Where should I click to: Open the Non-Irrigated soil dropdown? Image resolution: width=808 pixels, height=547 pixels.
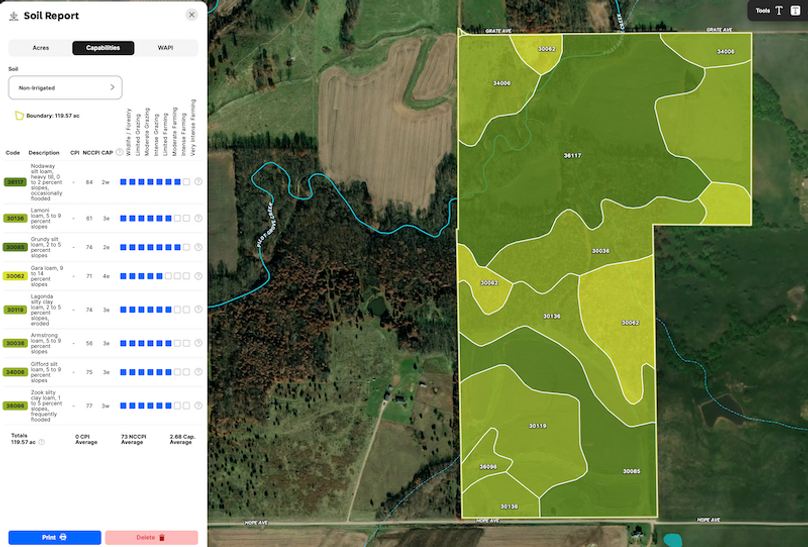(x=65, y=87)
